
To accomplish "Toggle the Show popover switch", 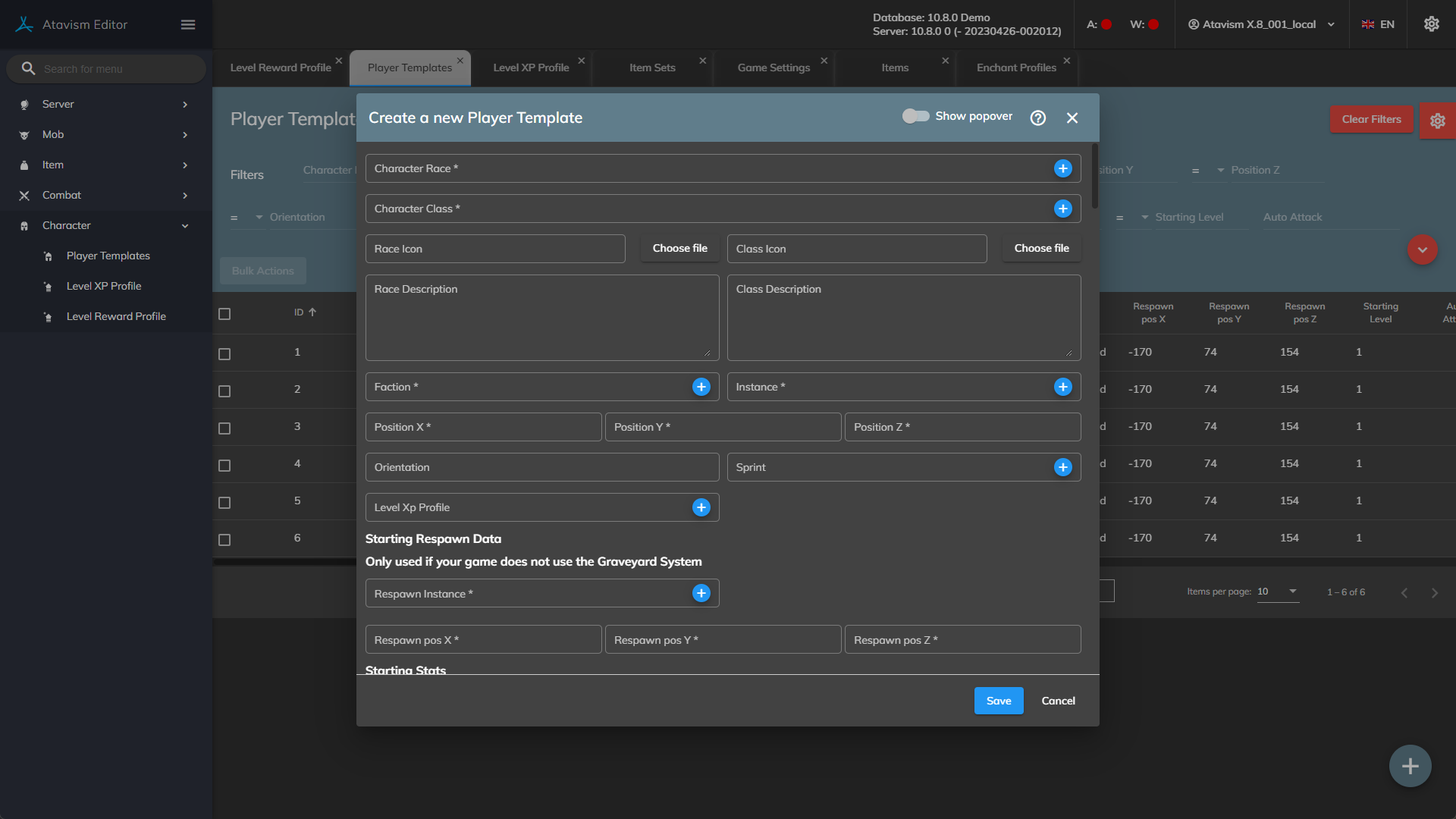I will [915, 116].
